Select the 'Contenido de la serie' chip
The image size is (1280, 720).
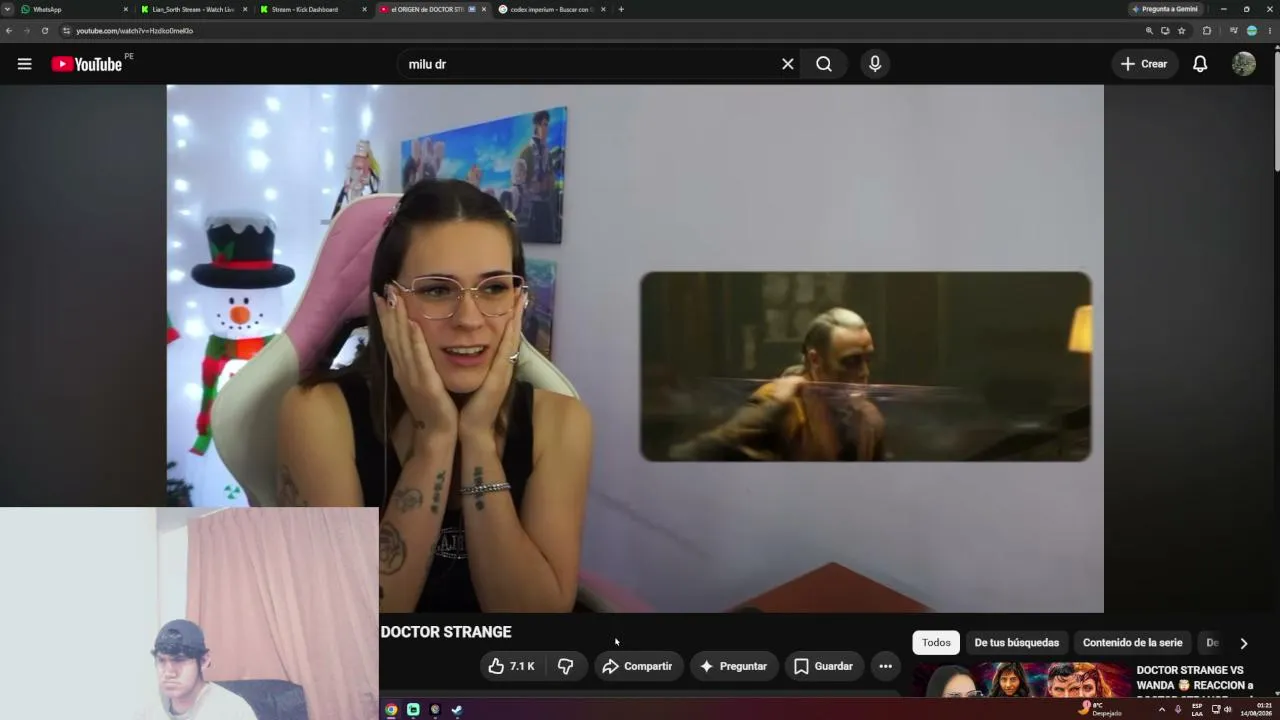point(1132,643)
